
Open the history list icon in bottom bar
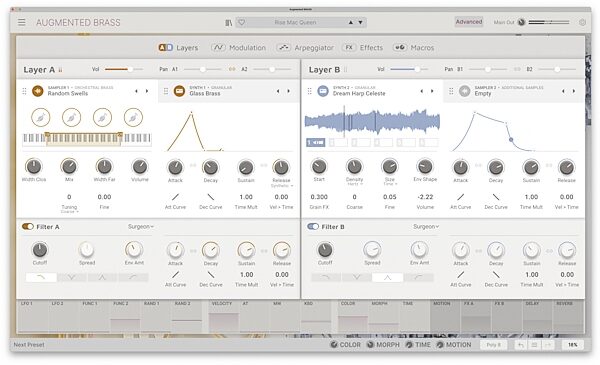click(x=534, y=345)
